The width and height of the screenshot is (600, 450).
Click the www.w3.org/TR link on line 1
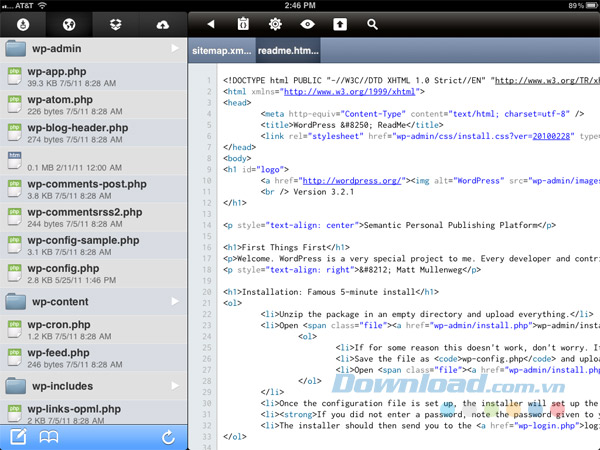coord(547,80)
